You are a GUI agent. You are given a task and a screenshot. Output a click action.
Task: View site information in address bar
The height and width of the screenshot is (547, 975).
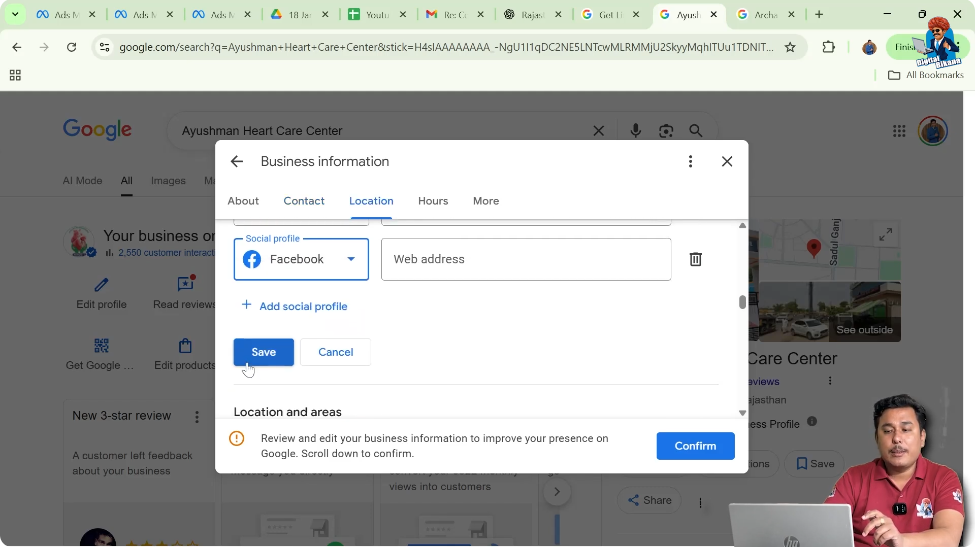pyautogui.click(x=104, y=47)
